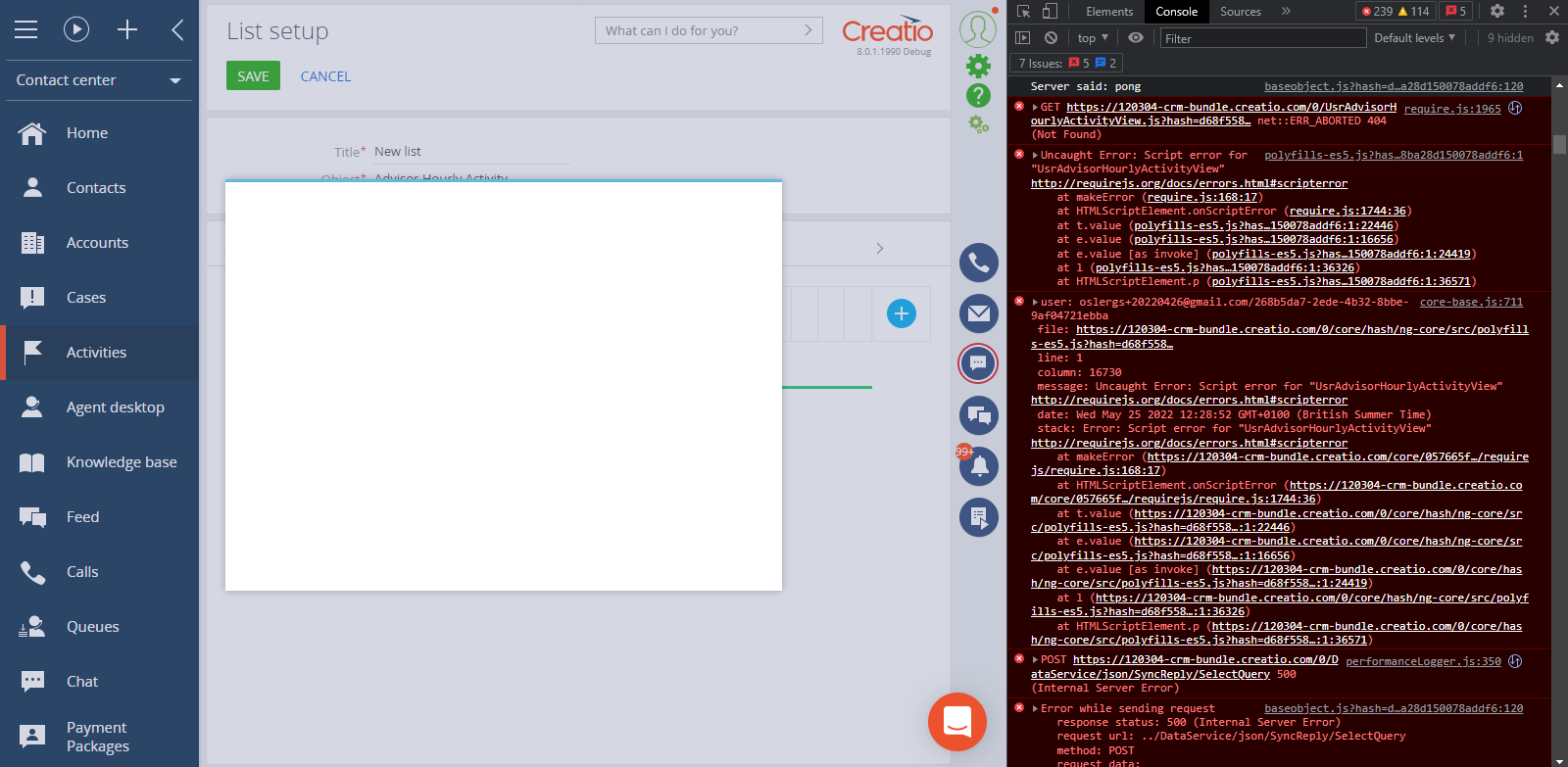The height and width of the screenshot is (767, 1568).
Task: Click the 7 Issues summary button
Action: click(x=1067, y=64)
